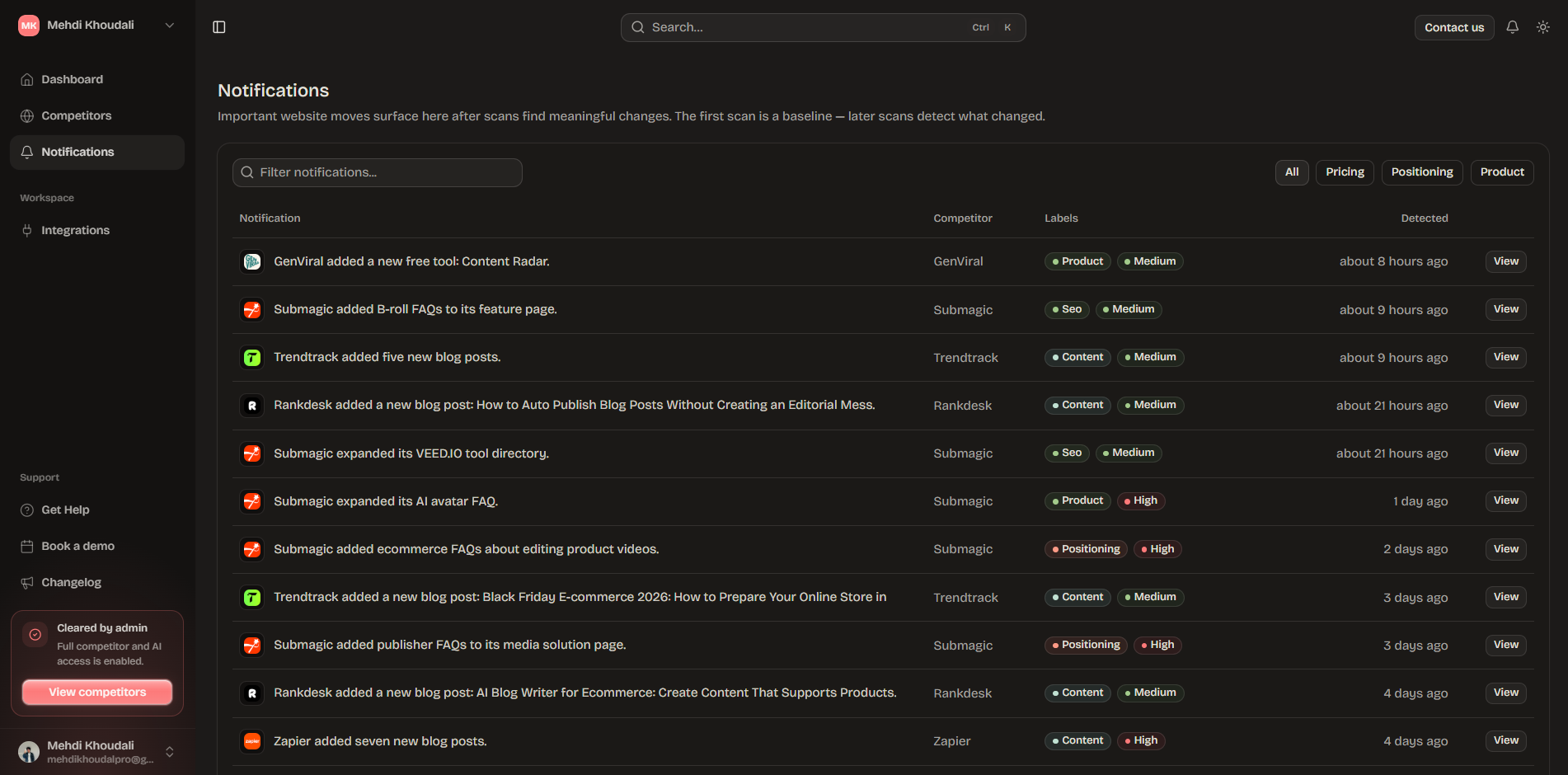The width and height of the screenshot is (1568, 775).
Task: View Trendtrack five new blog posts notification
Action: click(1505, 357)
